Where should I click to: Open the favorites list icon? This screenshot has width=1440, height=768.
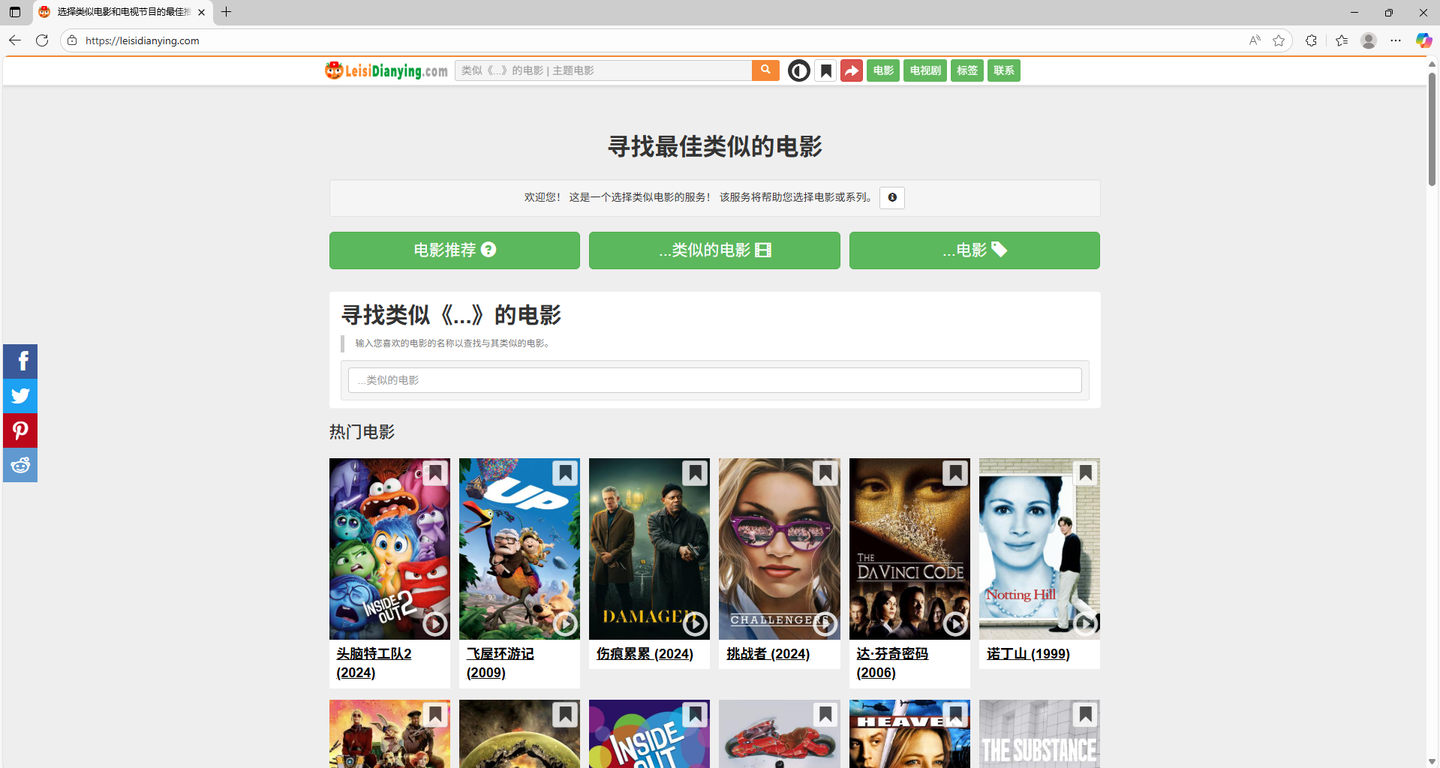pos(1342,41)
